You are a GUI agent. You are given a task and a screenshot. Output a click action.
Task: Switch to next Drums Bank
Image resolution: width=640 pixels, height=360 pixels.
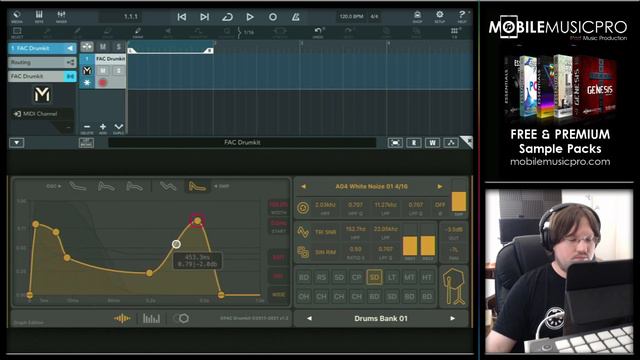(452, 318)
